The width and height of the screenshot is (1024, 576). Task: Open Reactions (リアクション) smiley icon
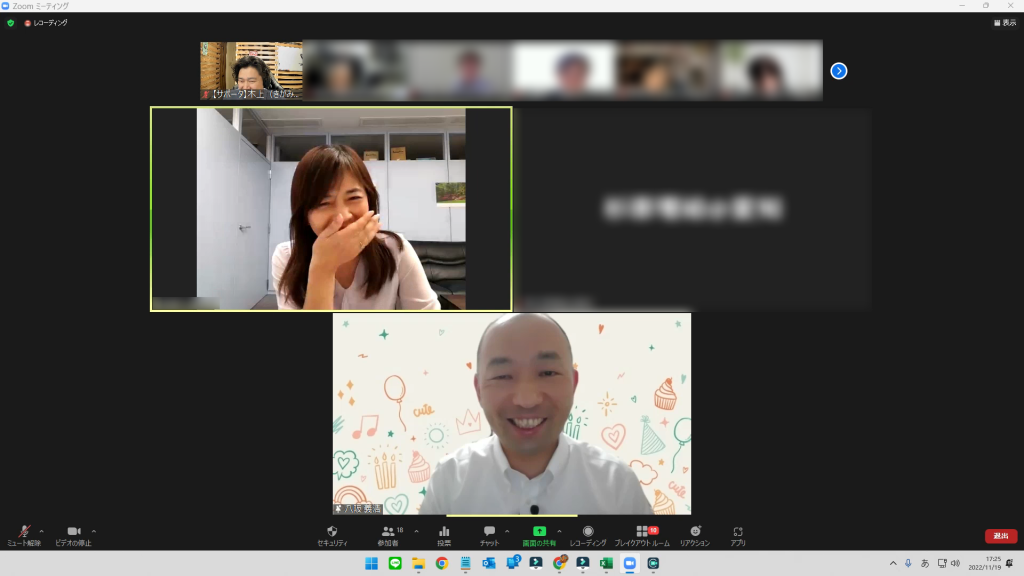695,535
